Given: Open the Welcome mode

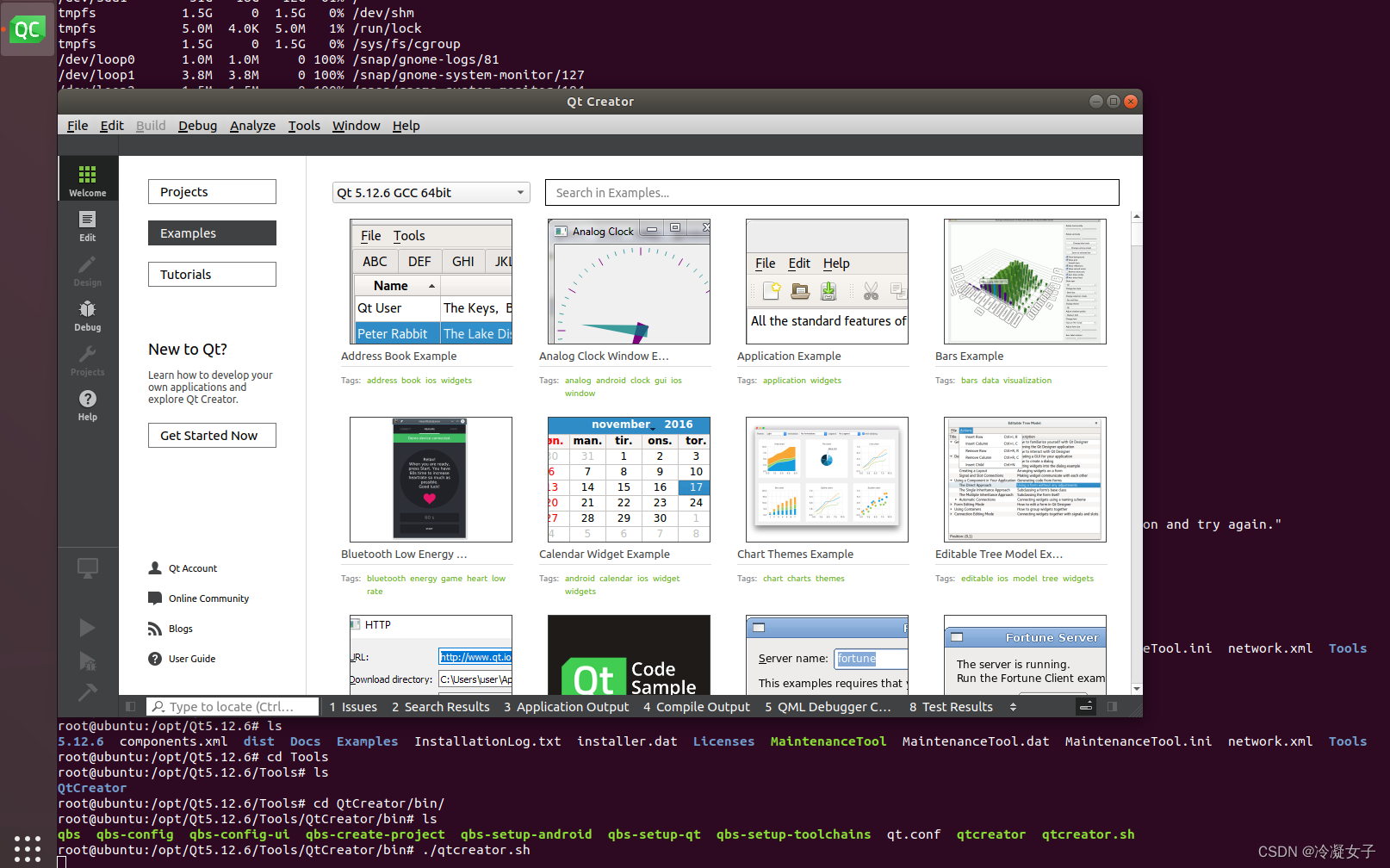Looking at the screenshot, I should [x=88, y=179].
